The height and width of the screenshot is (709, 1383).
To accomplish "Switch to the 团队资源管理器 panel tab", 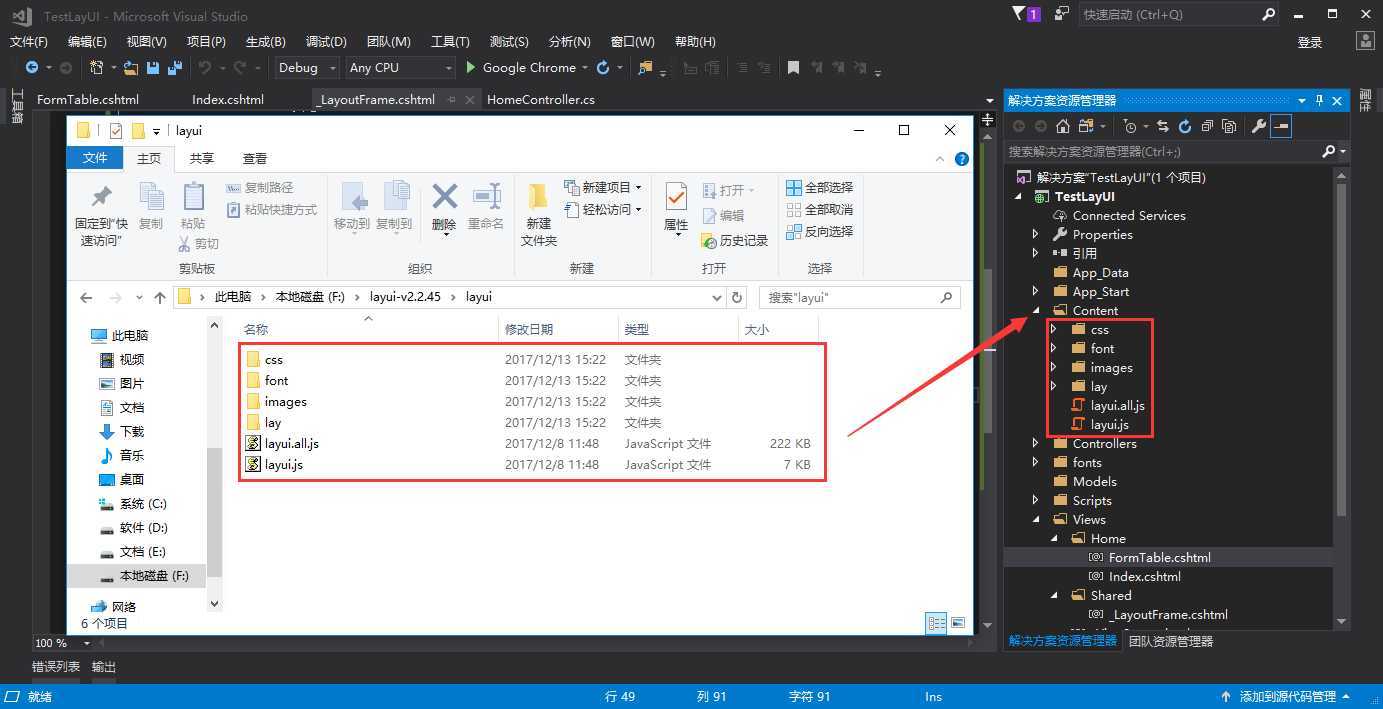I will [x=1171, y=641].
